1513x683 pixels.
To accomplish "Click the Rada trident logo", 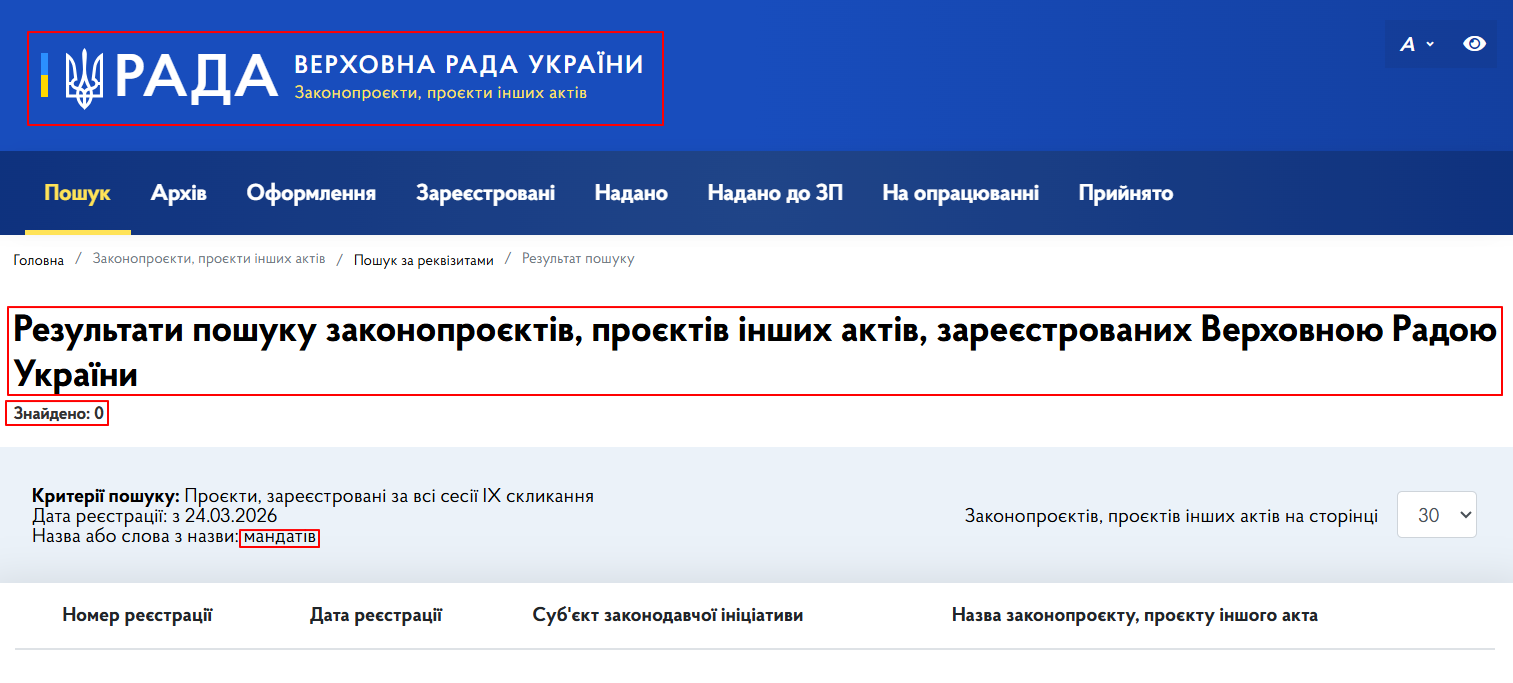I will 84,78.
